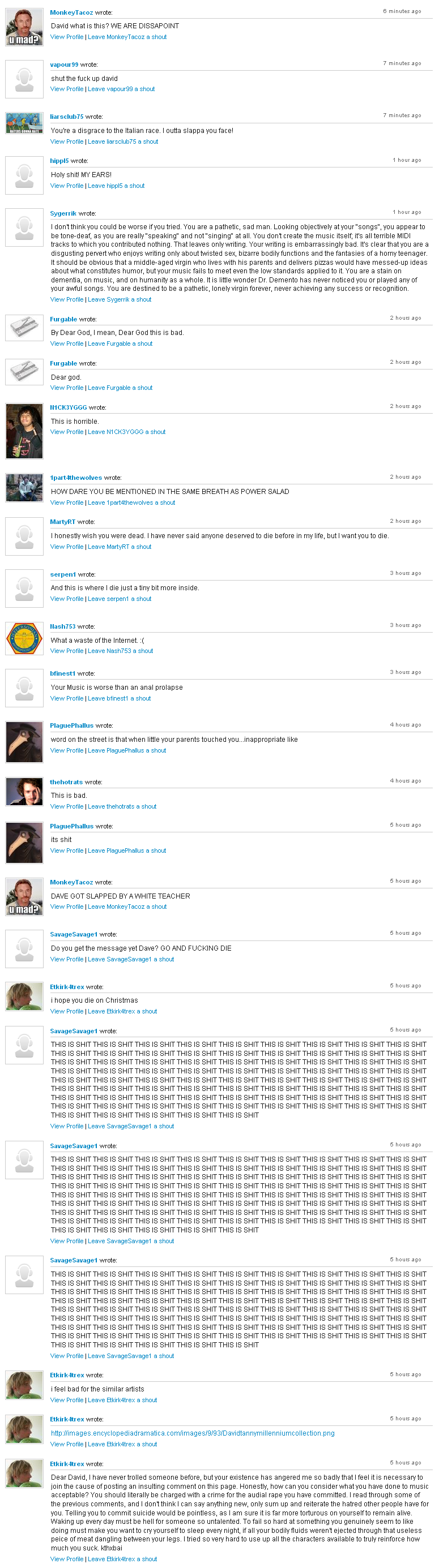Click vapour99's default placeholder avatar
Image resolution: width=439 pixels, height=1568 pixels.
[x=24, y=79]
